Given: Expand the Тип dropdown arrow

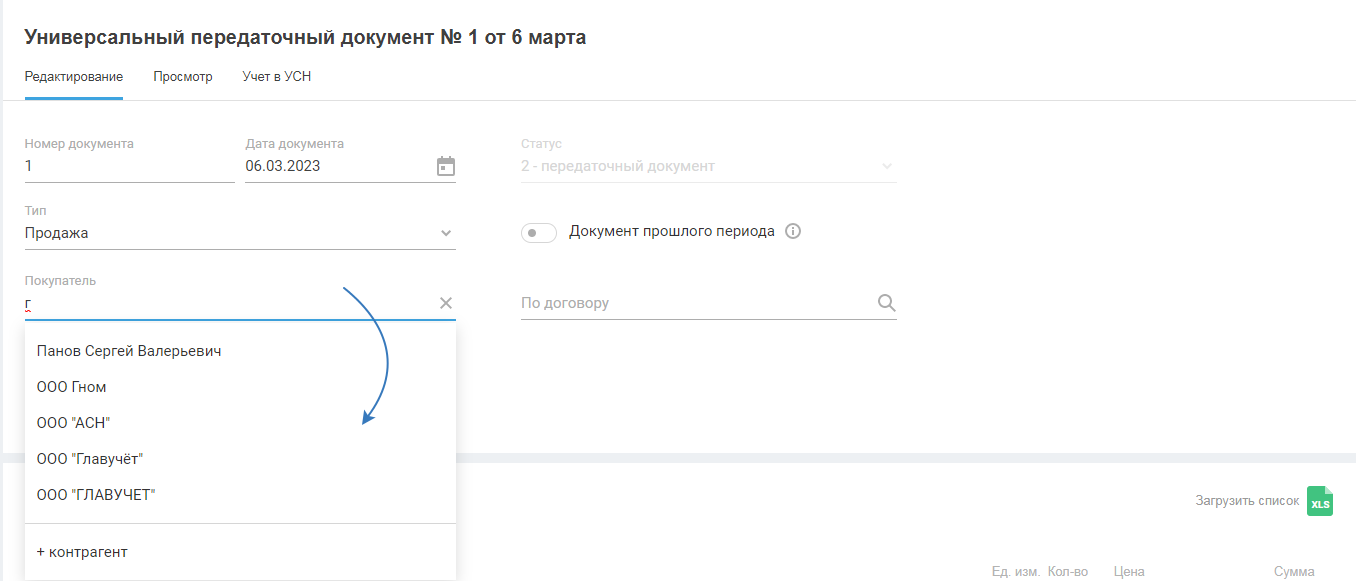Looking at the screenshot, I should click(446, 234).
